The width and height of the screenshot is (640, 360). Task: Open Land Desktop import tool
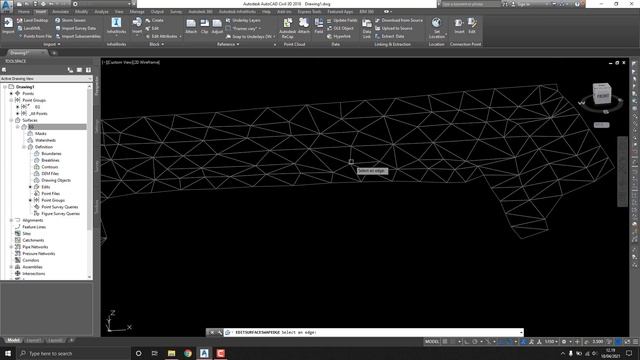pos(33,20)
